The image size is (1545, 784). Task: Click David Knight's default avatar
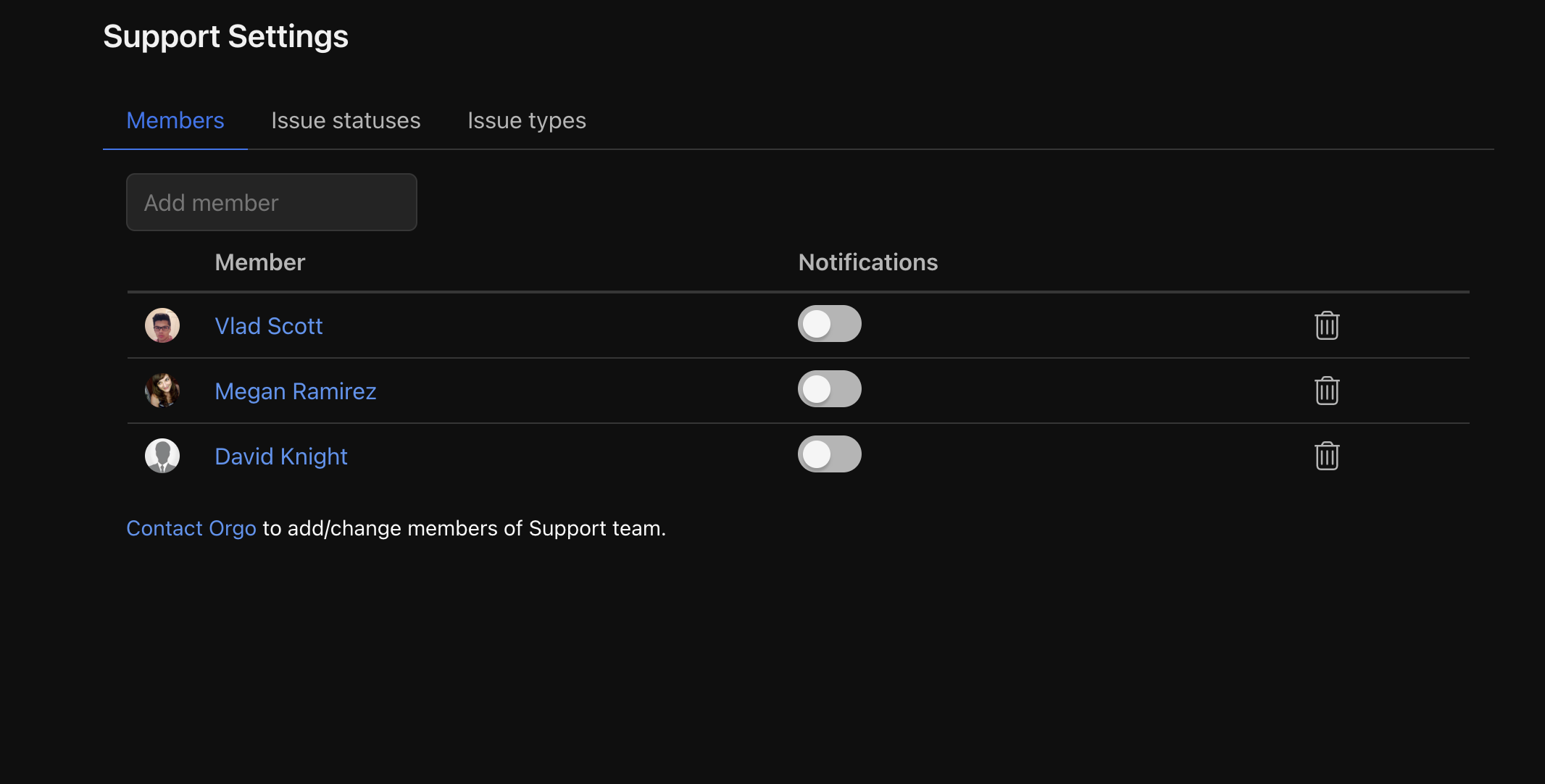(x=162, y=456)
